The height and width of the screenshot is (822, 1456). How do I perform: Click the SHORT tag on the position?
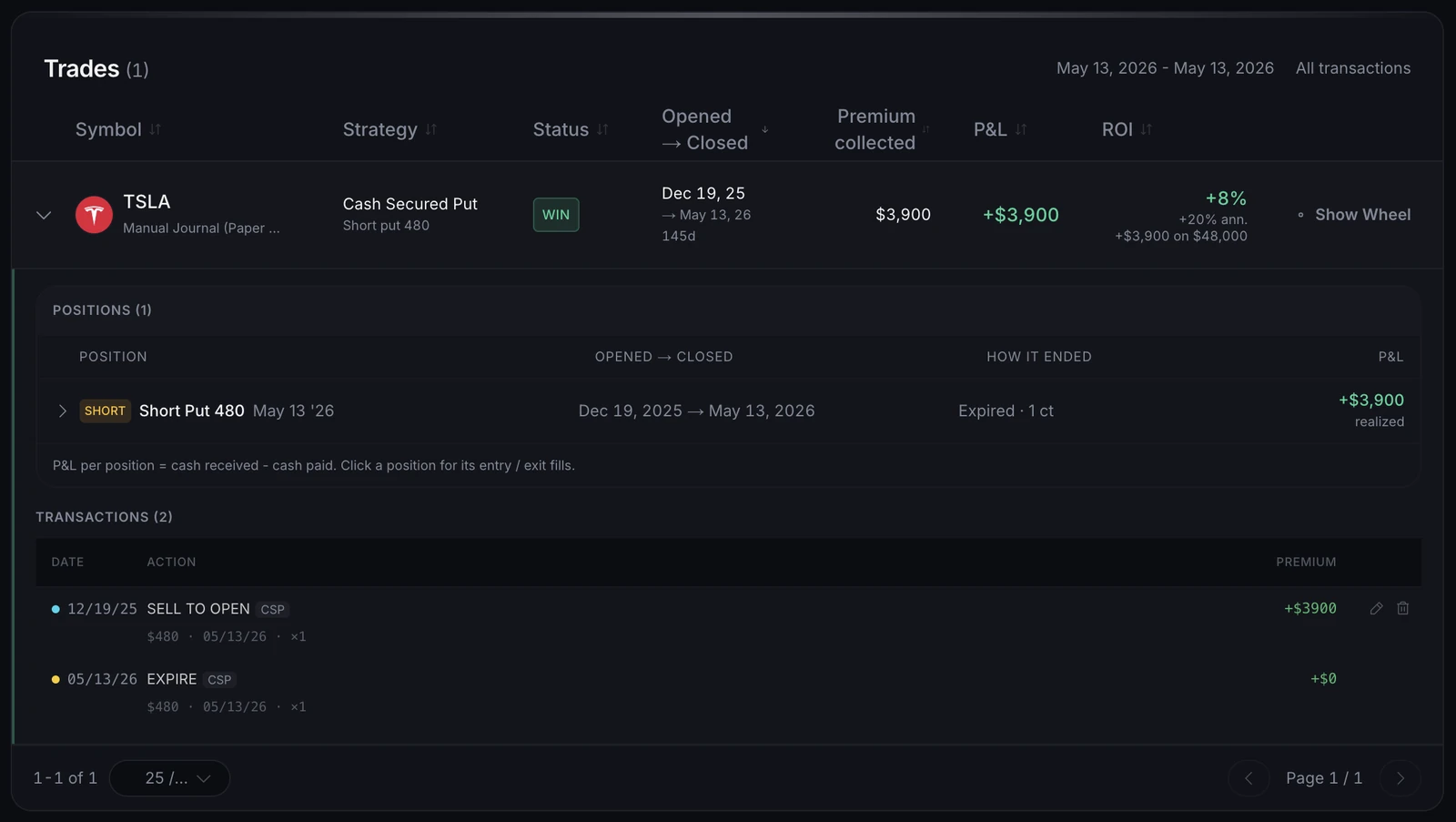[106, 411]
